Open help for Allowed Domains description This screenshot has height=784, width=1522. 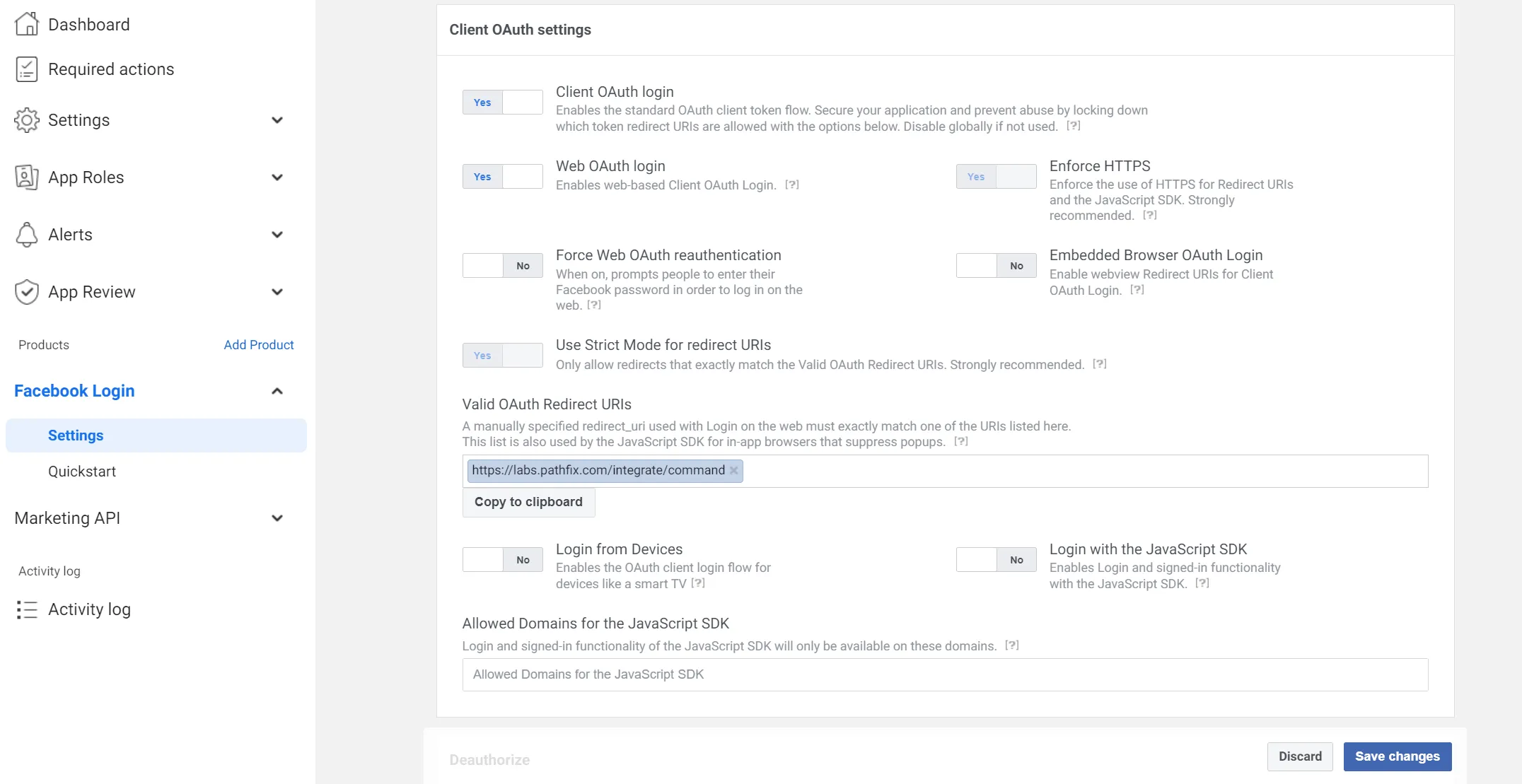[x=1012, y=645]
